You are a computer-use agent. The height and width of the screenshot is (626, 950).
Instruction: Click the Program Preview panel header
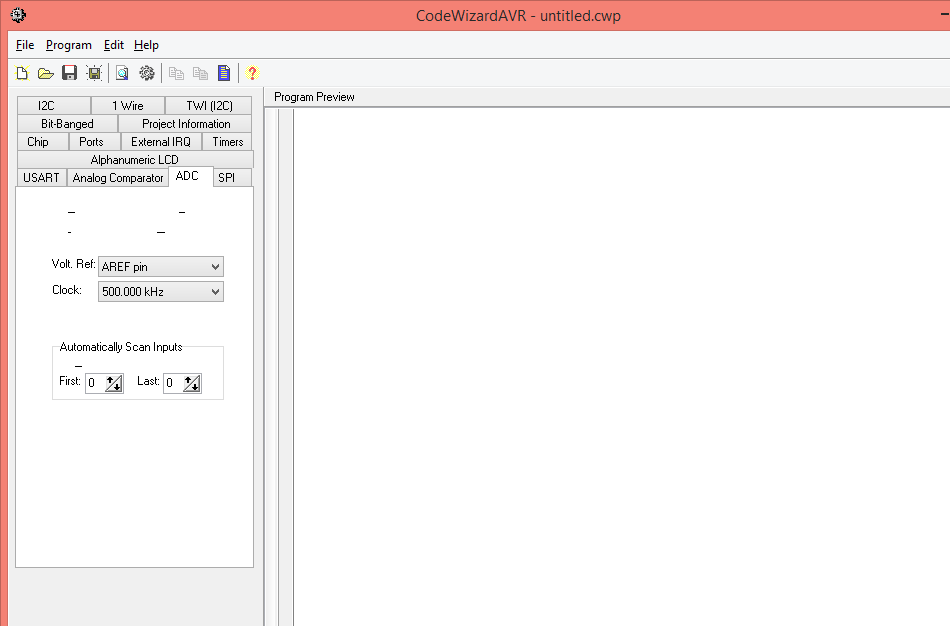click(314, 97)
